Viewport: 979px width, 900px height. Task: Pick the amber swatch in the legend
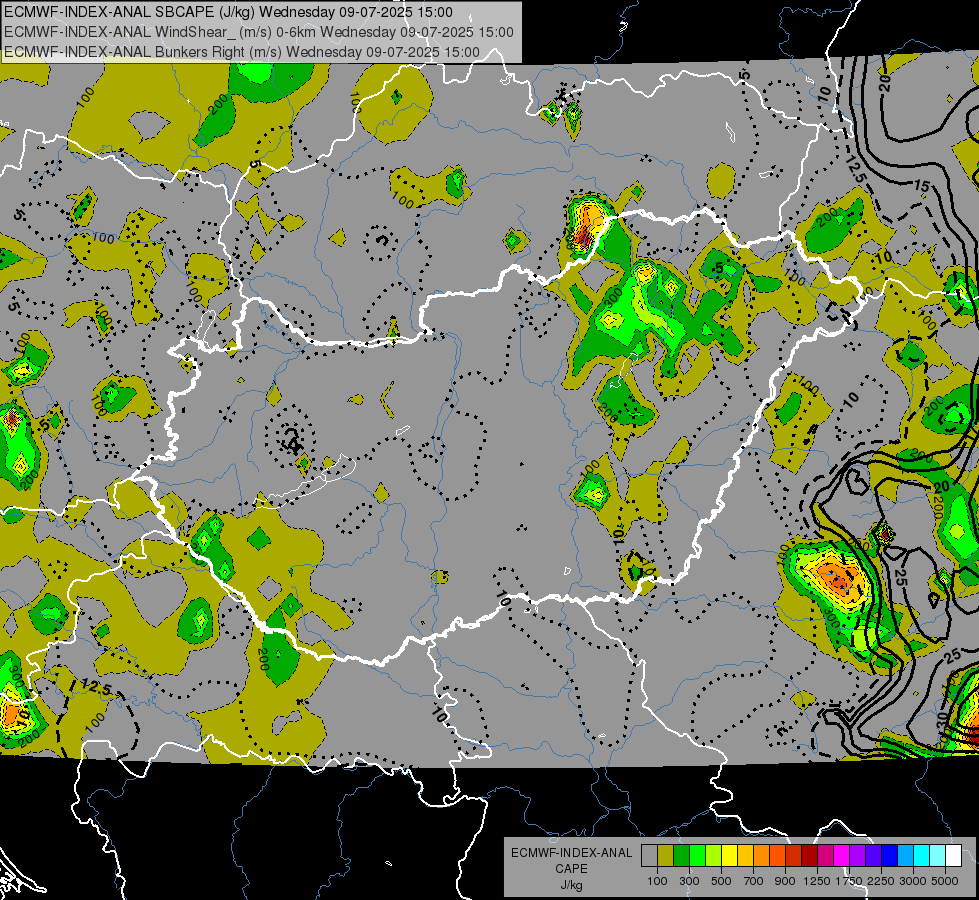tap(745, 856)
